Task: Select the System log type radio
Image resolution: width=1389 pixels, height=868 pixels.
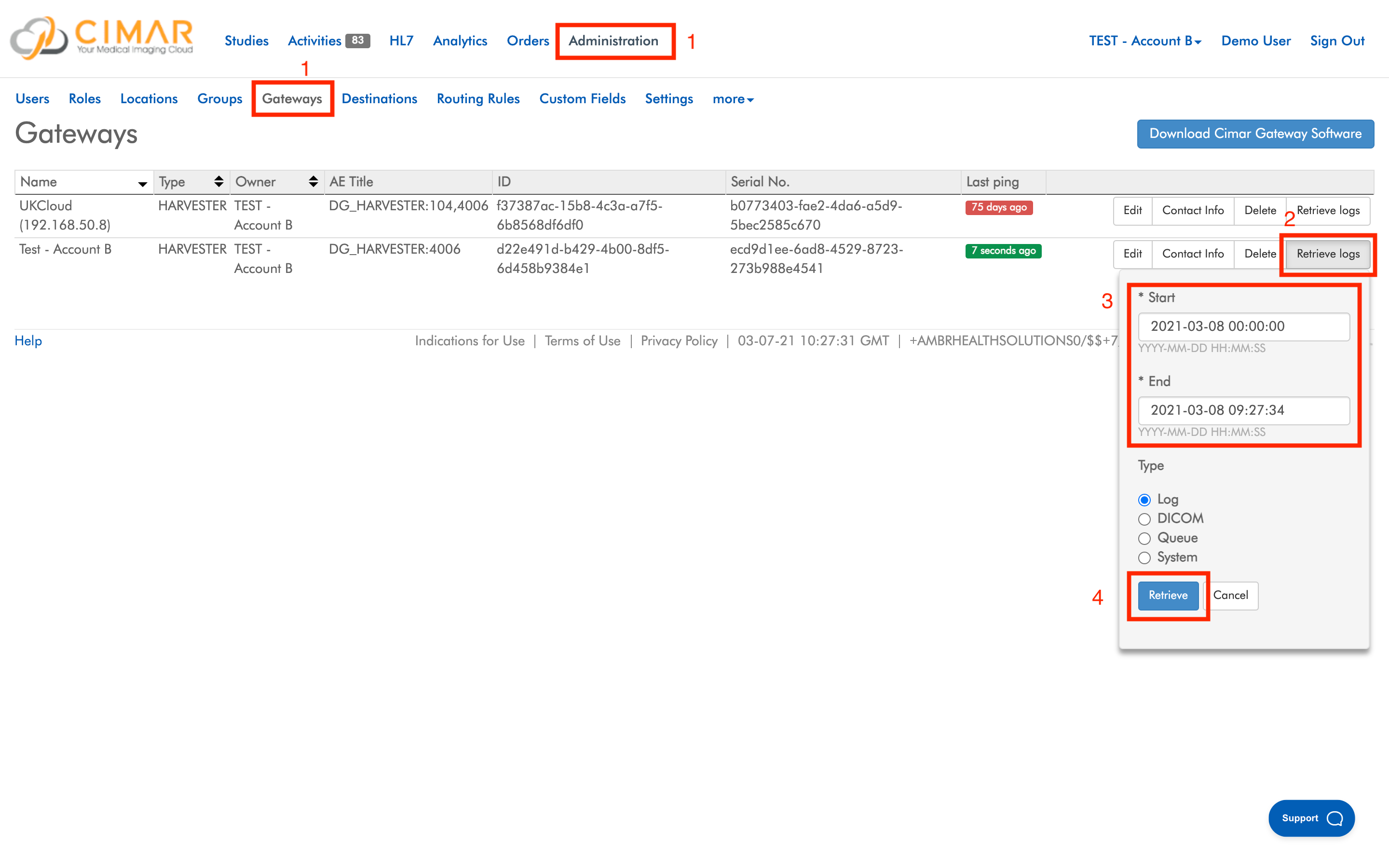Action: tap(1144, 557)
